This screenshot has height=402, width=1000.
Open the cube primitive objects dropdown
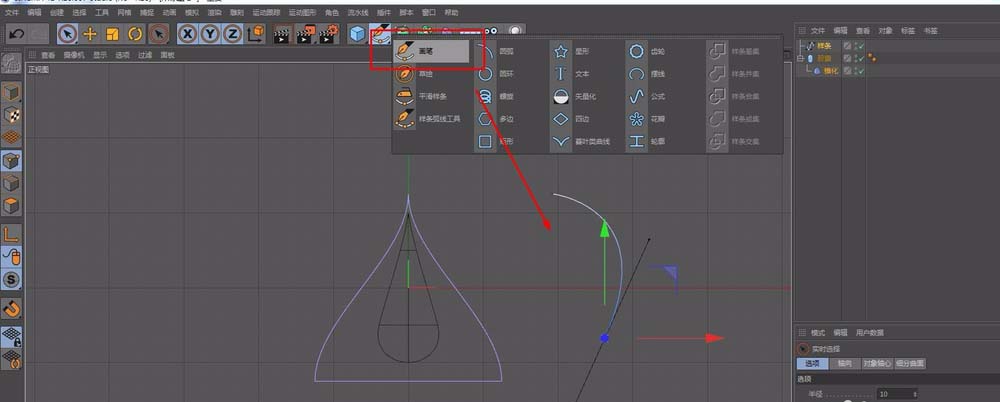click(x=357, y=33)
